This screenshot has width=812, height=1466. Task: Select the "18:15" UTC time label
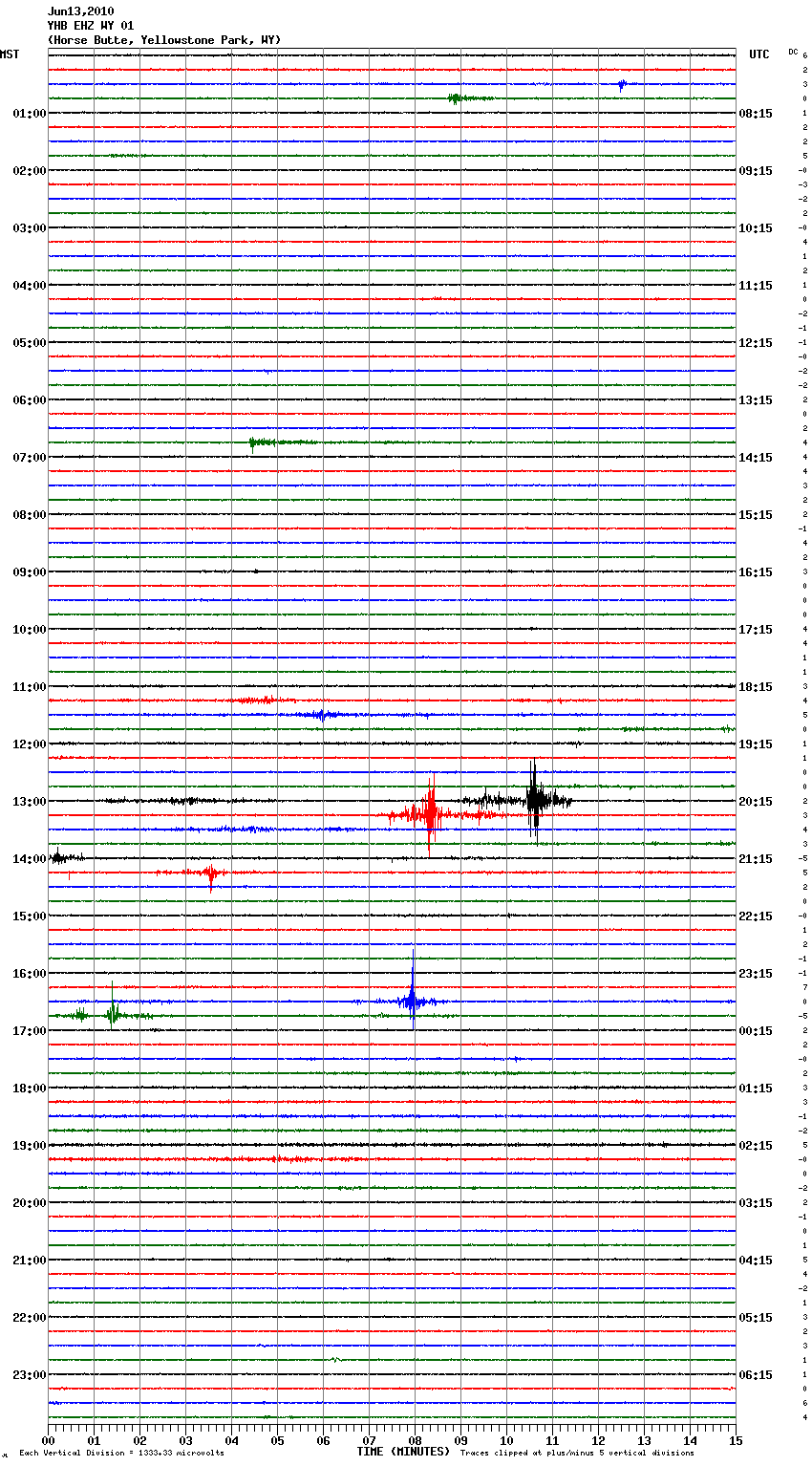click(756, 687)
